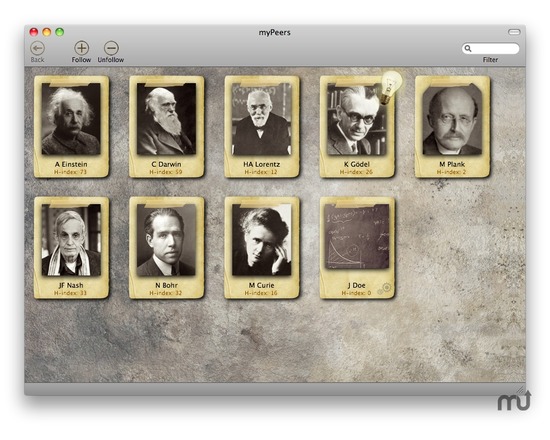This screenshot has height=440, width=550.
Task: Select the A Einstein portrait card
Action: (71, 127)
